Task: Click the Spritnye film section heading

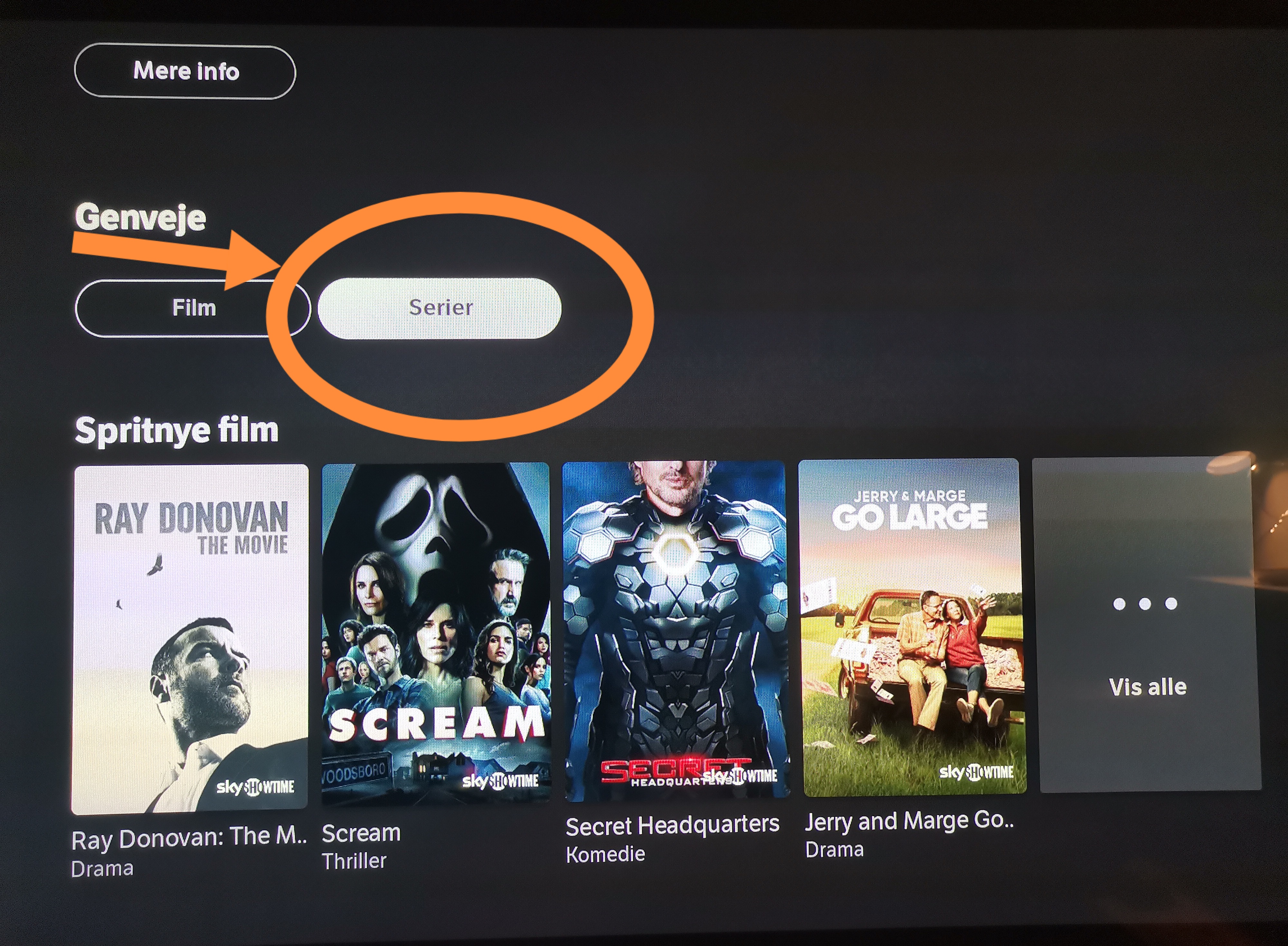Action: [176, 430]
